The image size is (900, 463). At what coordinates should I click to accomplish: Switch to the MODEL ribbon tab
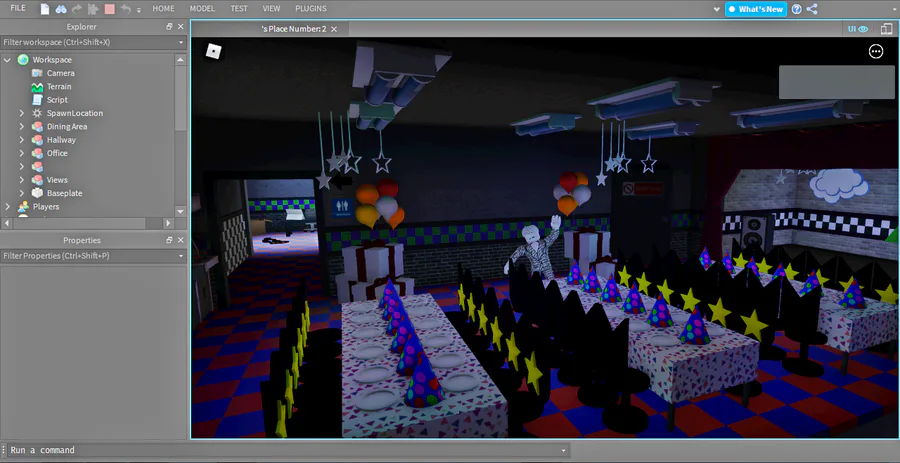[202, 9]
